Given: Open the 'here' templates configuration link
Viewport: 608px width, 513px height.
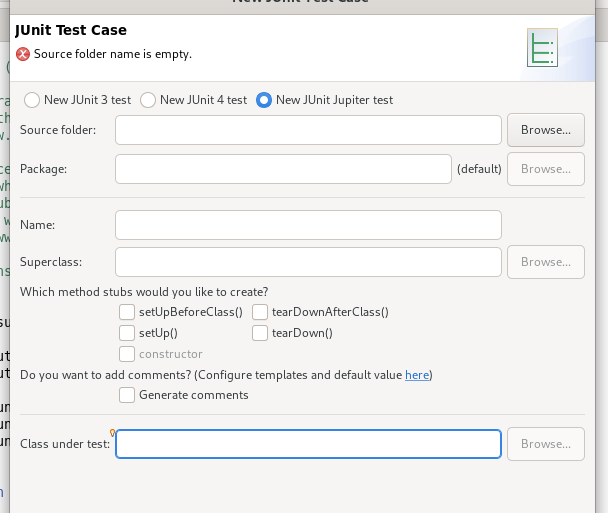Looking at the screenshot, I should click(417, 375).
